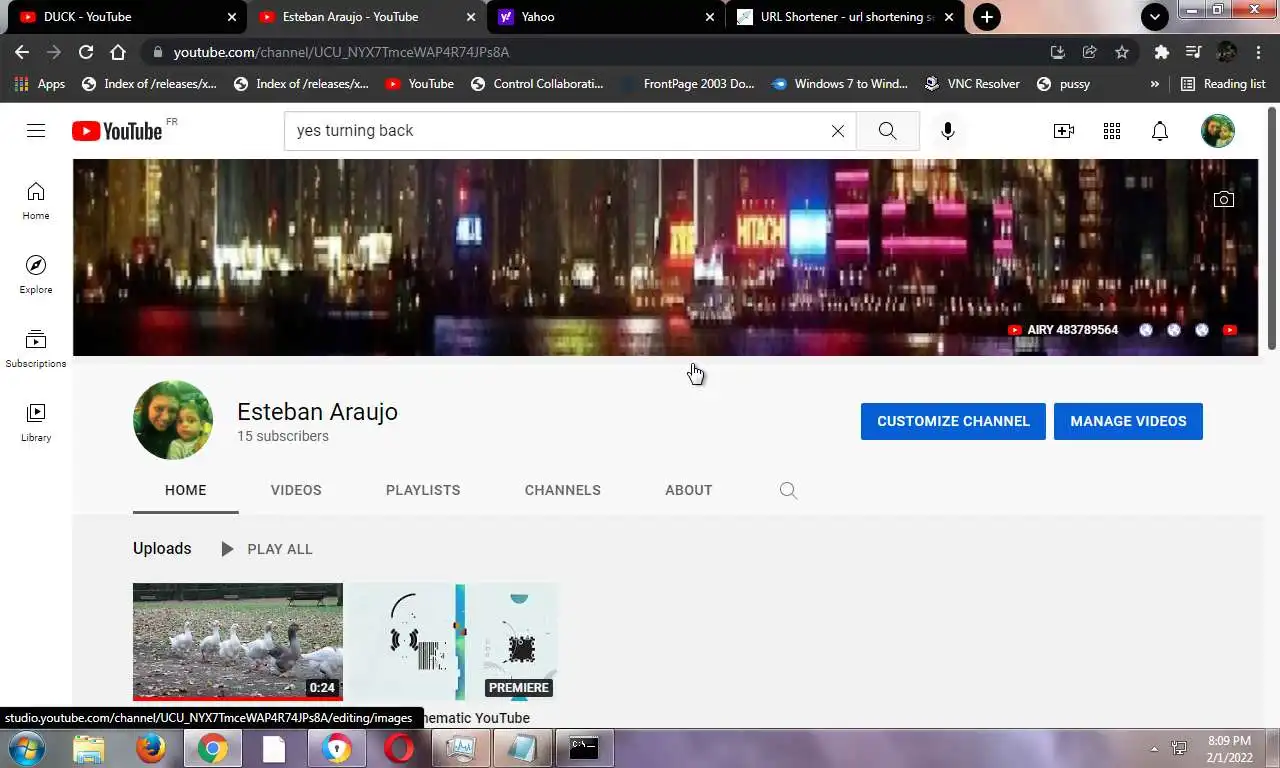Open the channel PLAYLISTS tab
This screenshot has width=1280, height=768.
tap(423, 490)
